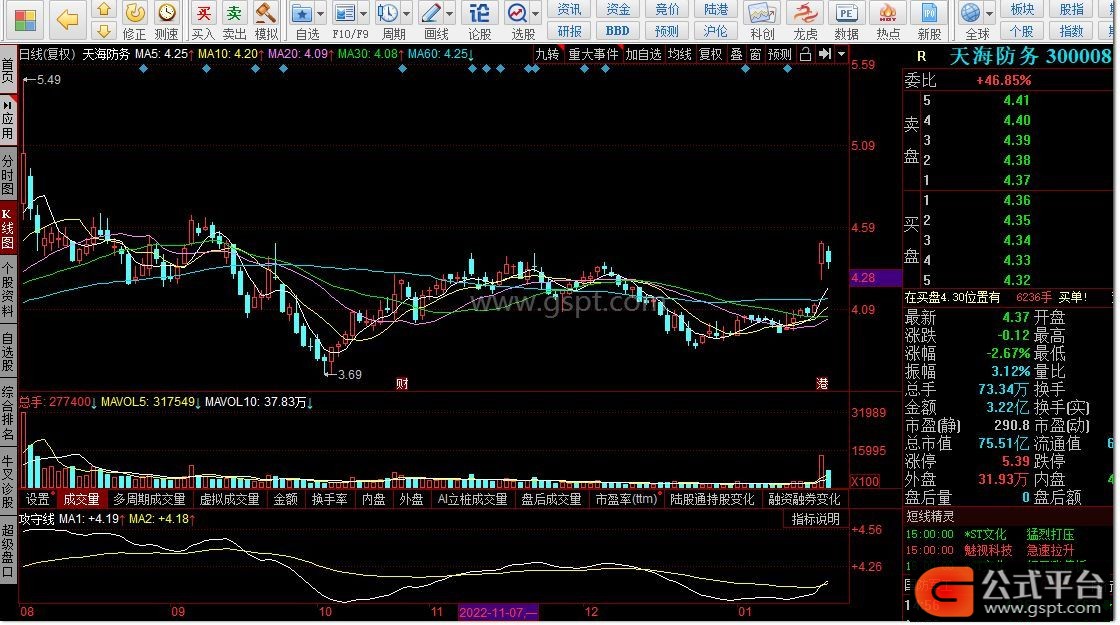
Task: Toggle 均线 moving average display
Action: click(x=679, y=54)
